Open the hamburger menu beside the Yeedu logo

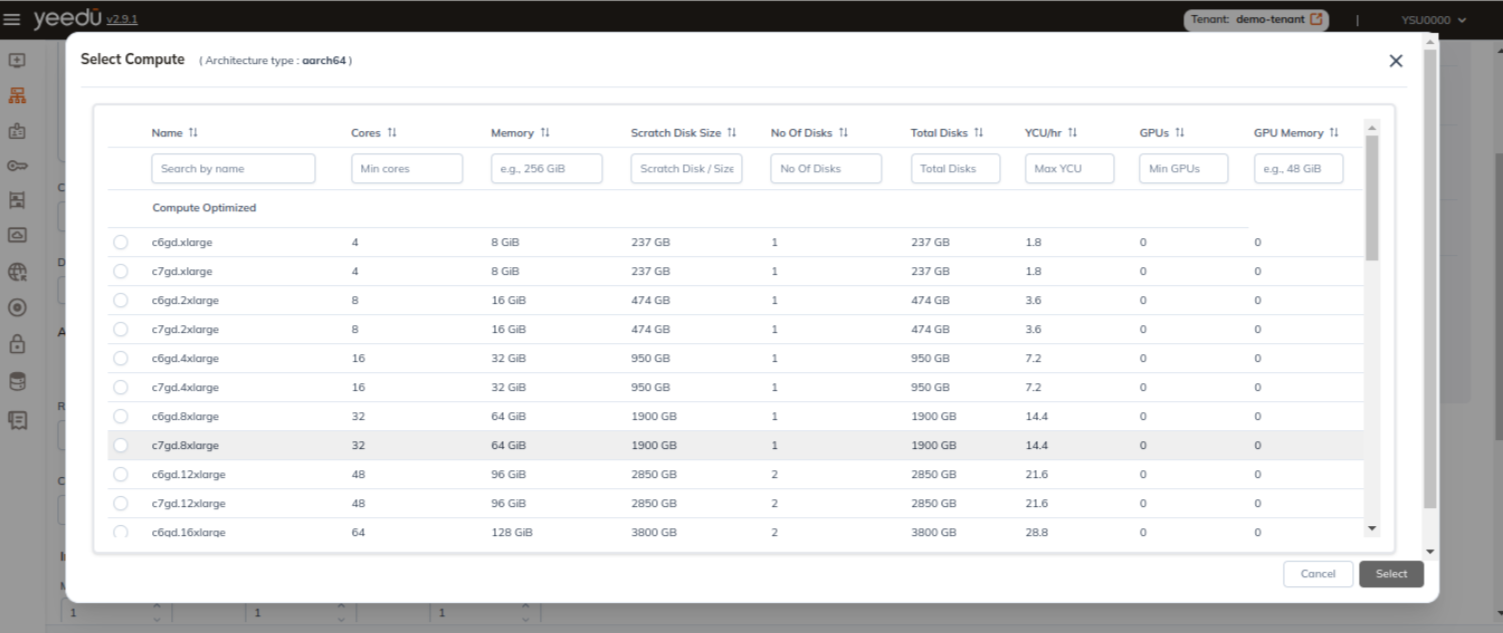pos(12,20)
